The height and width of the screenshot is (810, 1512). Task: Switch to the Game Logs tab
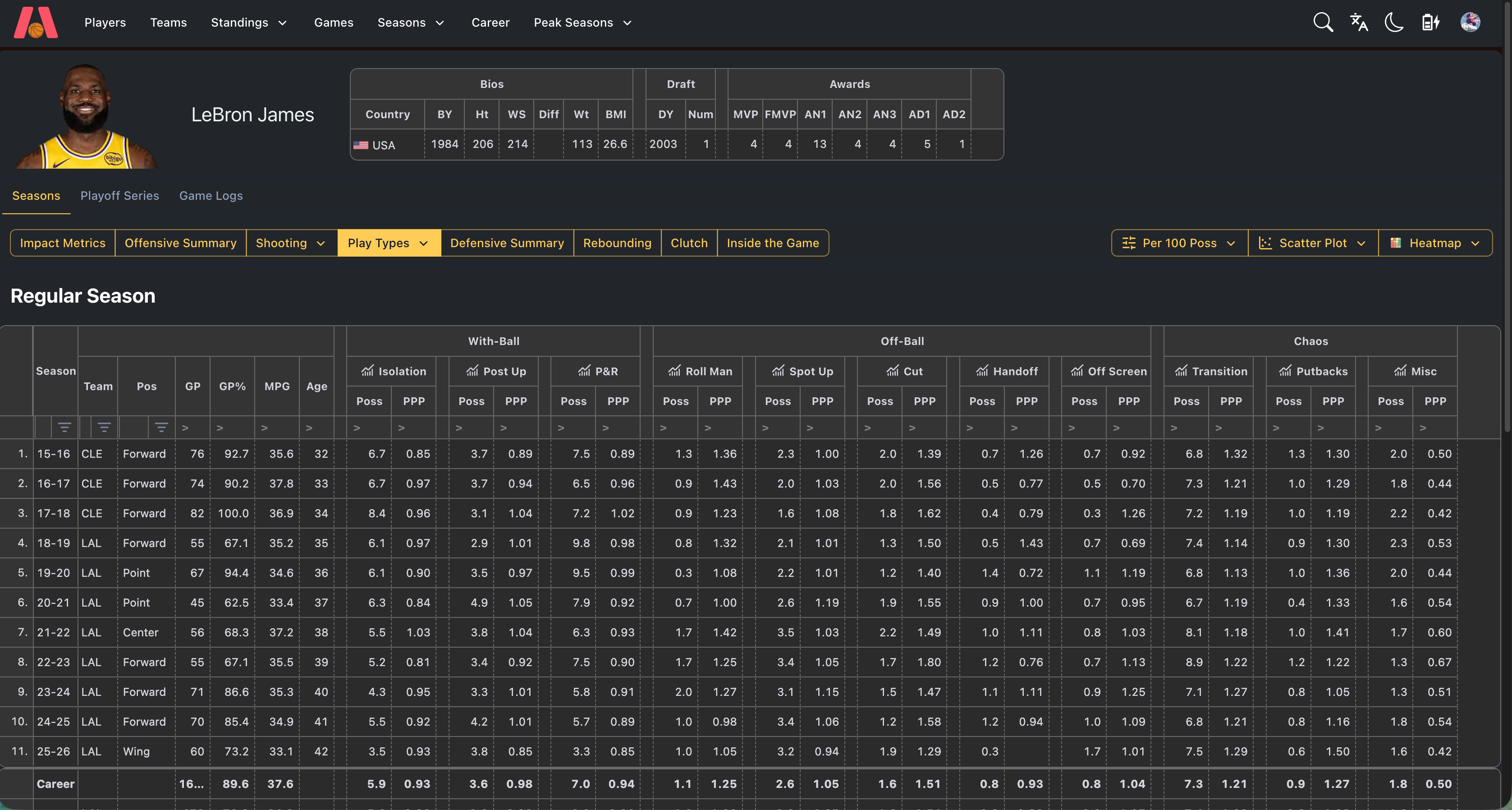tap(211, 196)
